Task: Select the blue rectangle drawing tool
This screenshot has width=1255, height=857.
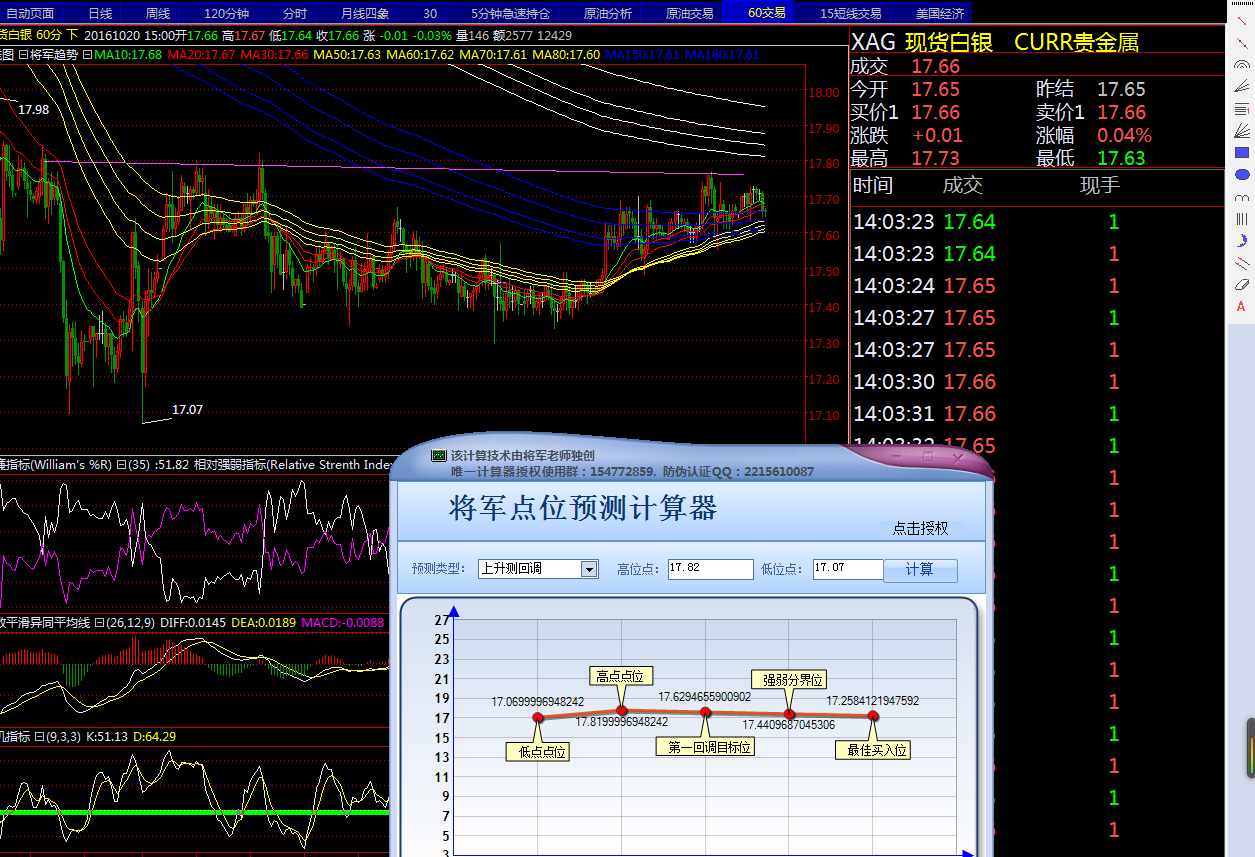Action: point(1242,153)
